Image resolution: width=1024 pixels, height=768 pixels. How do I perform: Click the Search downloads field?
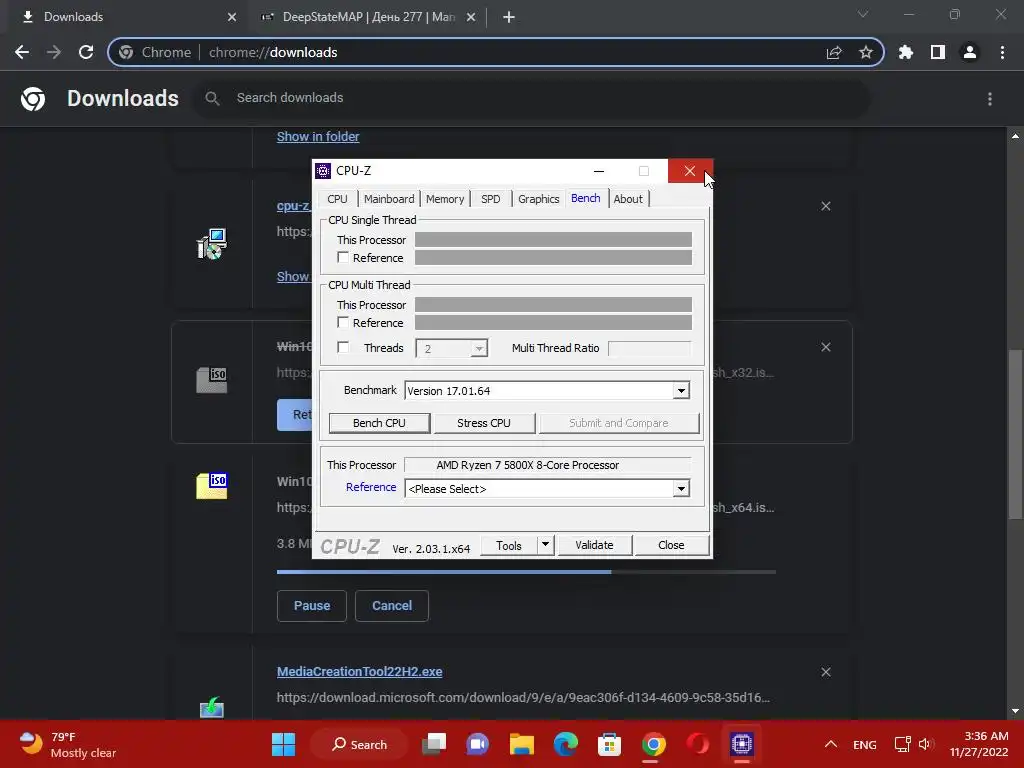(x=532, y=98)
